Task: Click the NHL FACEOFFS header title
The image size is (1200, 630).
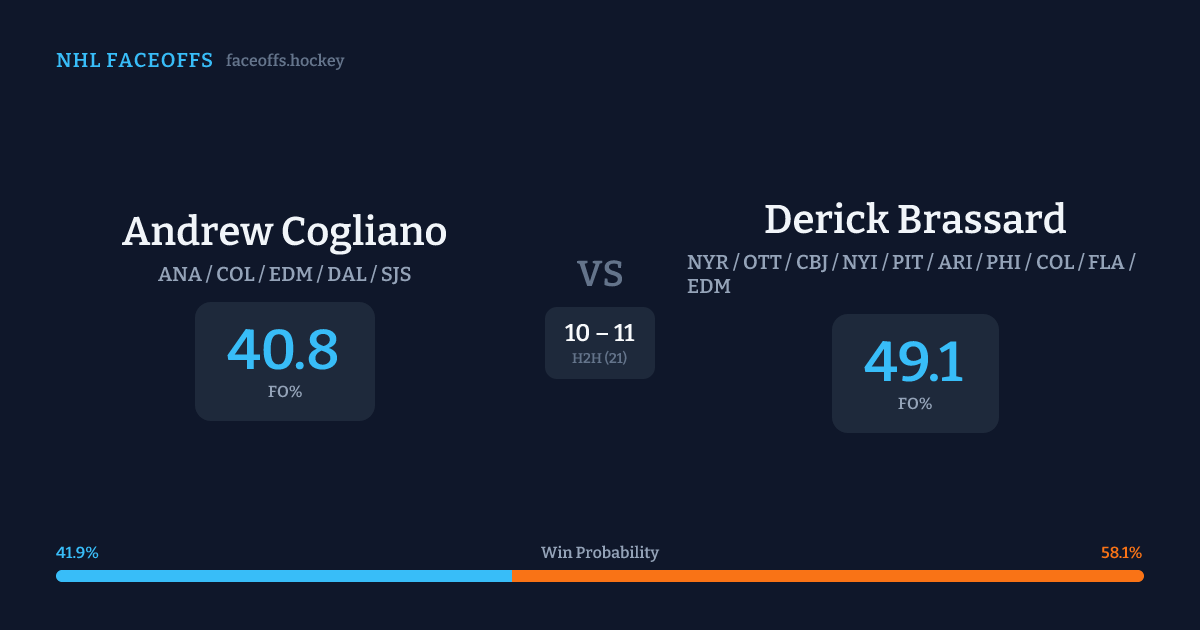Action: coord(134,61)
